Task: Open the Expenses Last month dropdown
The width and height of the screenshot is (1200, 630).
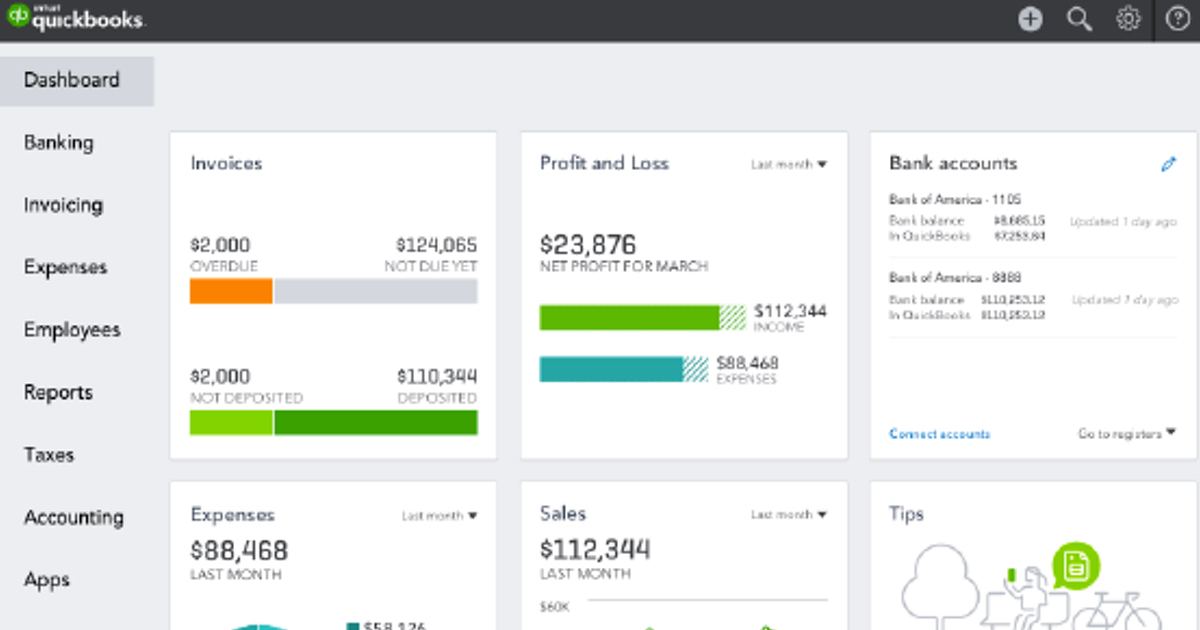Action: [x=439, y=516]
